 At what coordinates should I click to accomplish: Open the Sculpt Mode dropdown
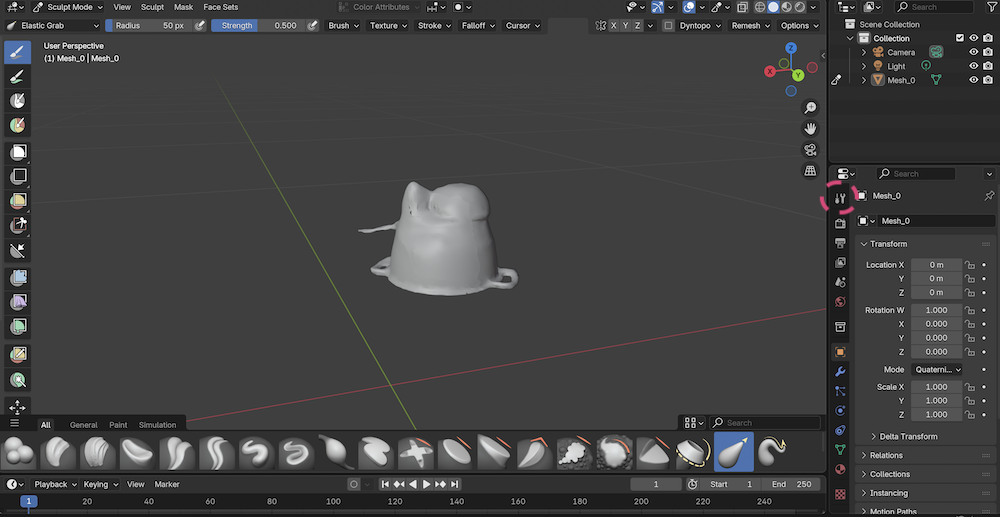tap(68, 7)
